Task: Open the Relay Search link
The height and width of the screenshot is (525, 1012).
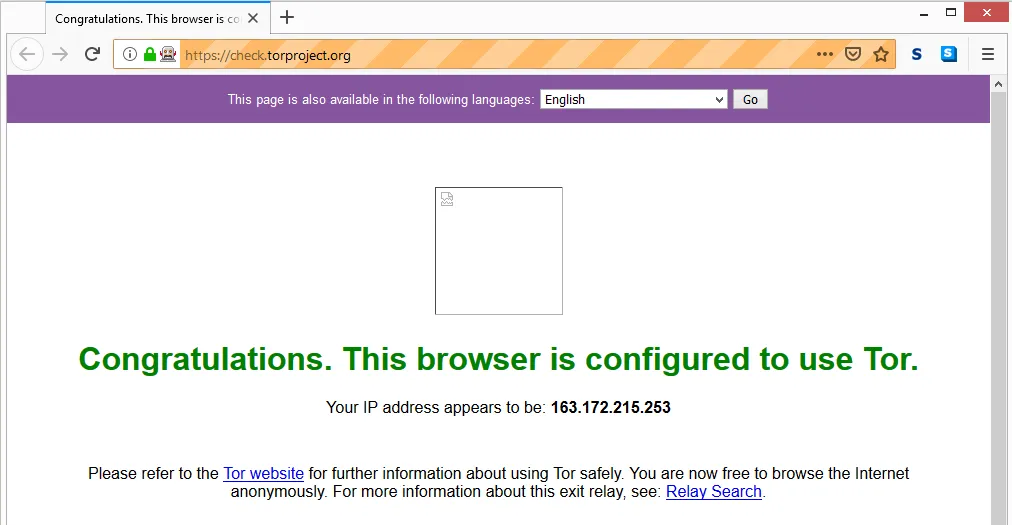Action: point(714,491)
